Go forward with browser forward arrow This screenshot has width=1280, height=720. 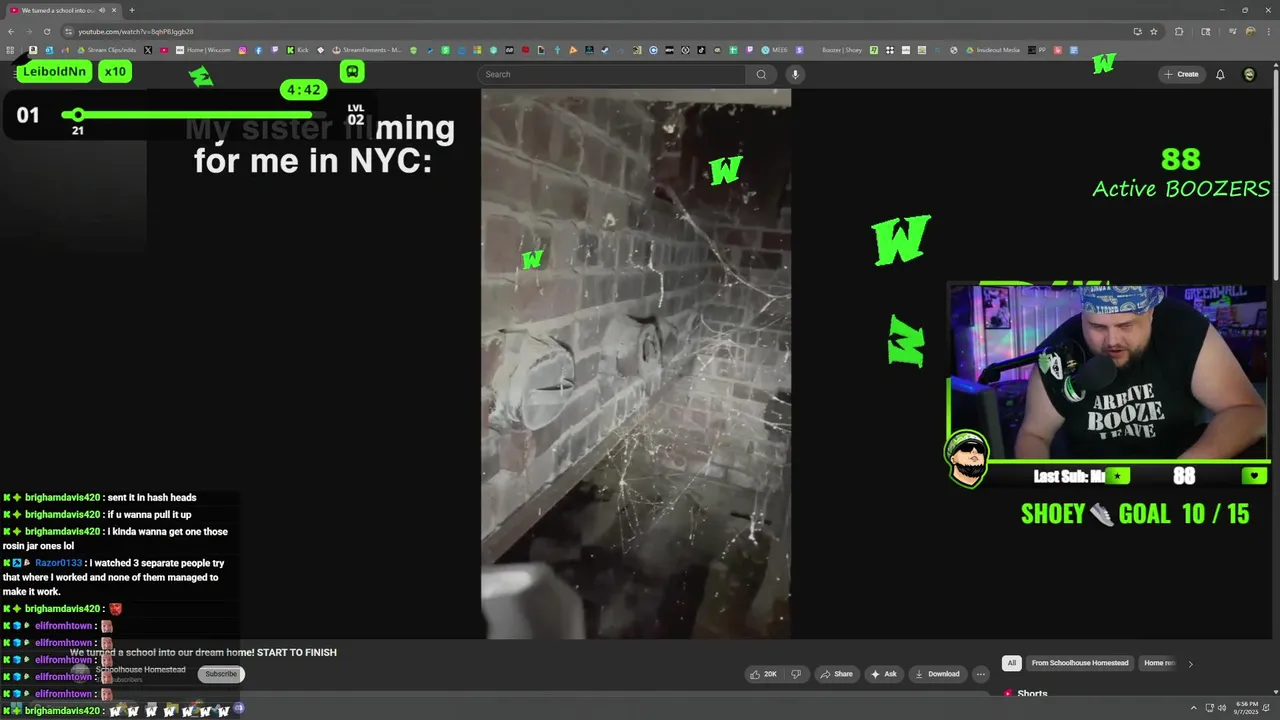point(29,31)
